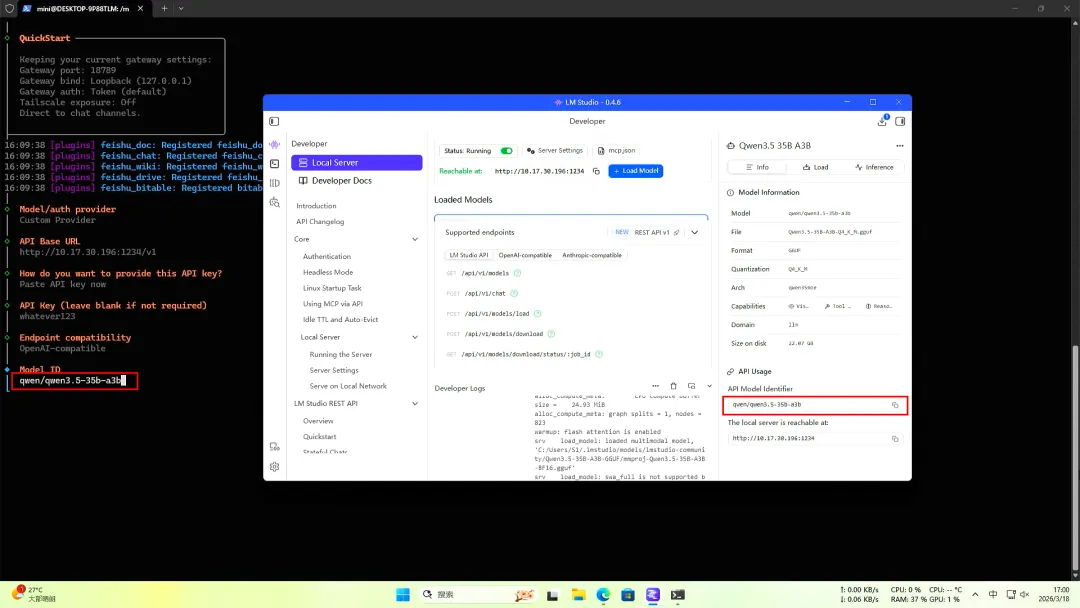The image size is (1080, 608).
Task: Collapse the Developer Logs chevron
Action: (709, 386)
